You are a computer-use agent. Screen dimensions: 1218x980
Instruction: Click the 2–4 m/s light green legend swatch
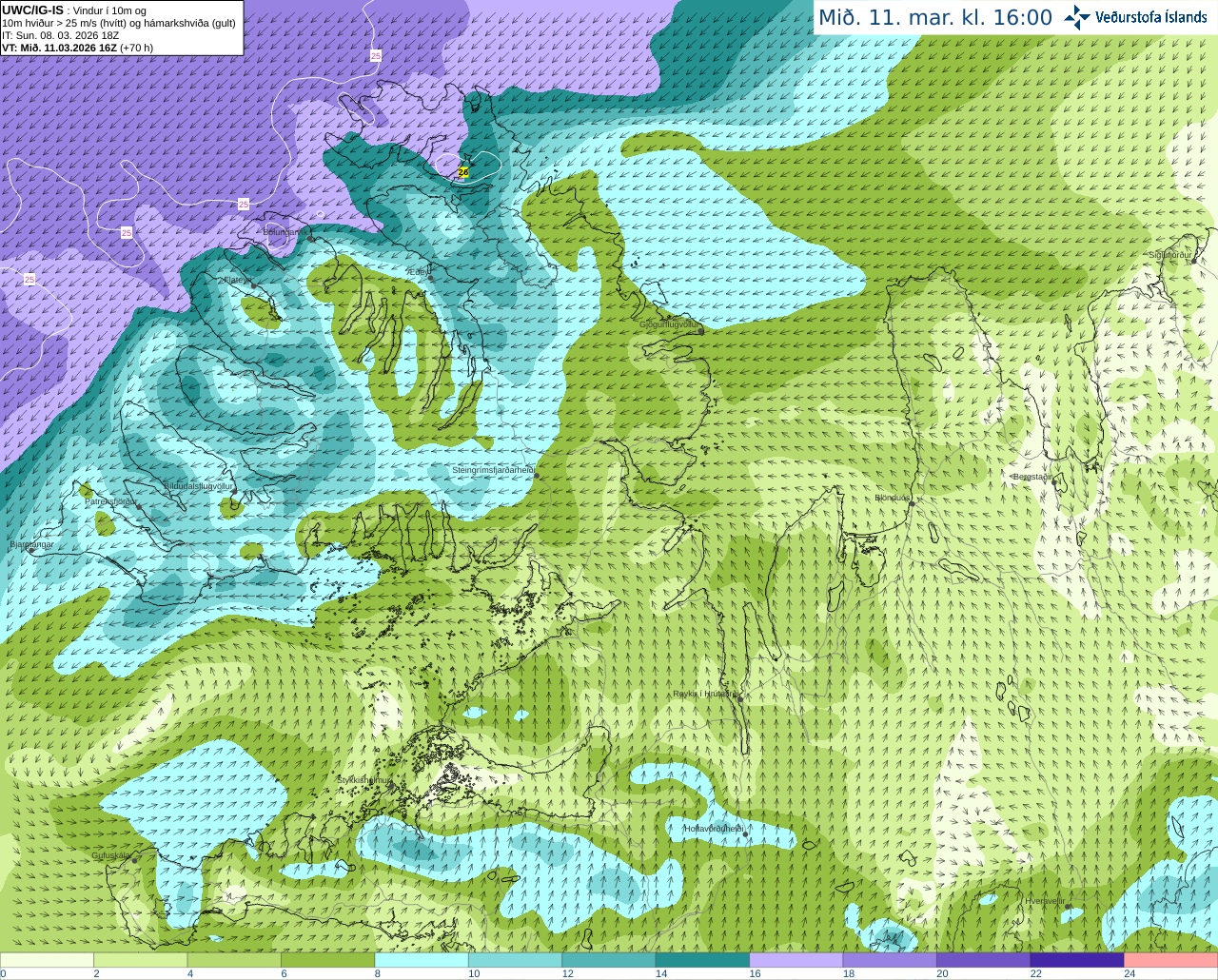141,960
